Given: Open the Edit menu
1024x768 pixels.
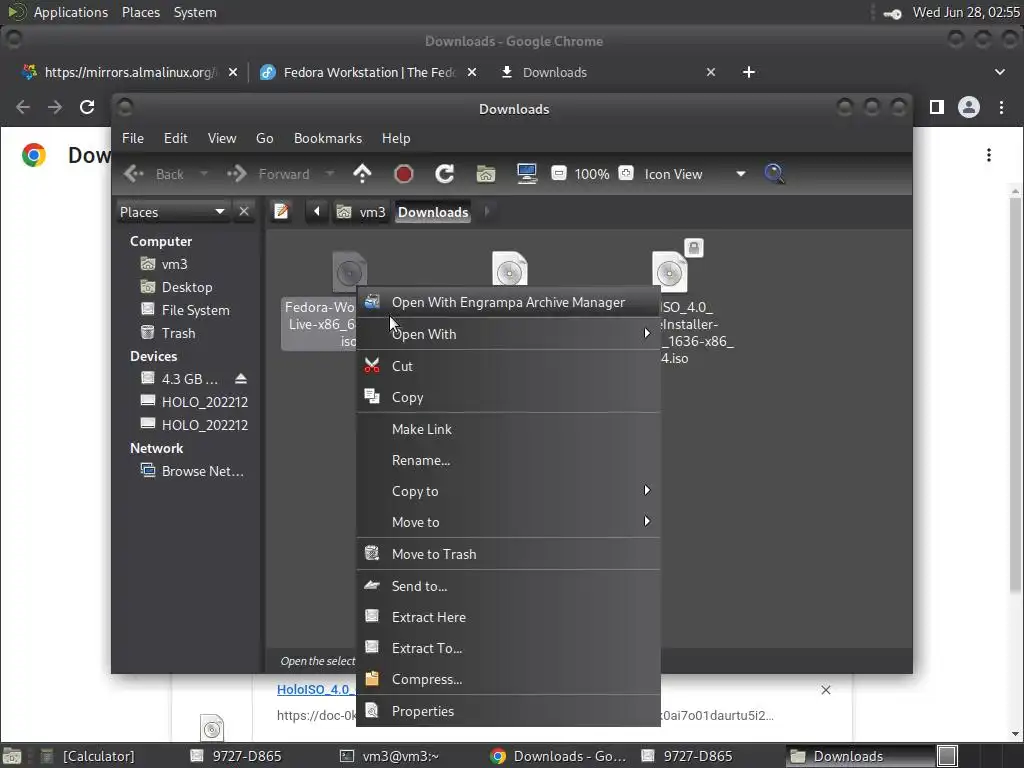Looking at the screenshot, I should pyautogui.click(x=176, y=138).
